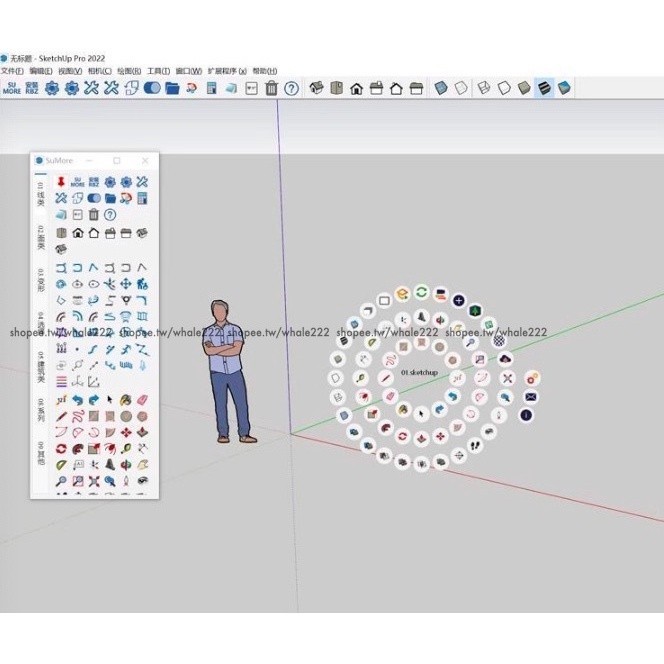Open the 视图(V) menu
The image size is (664, 664).
pos(70,71)
